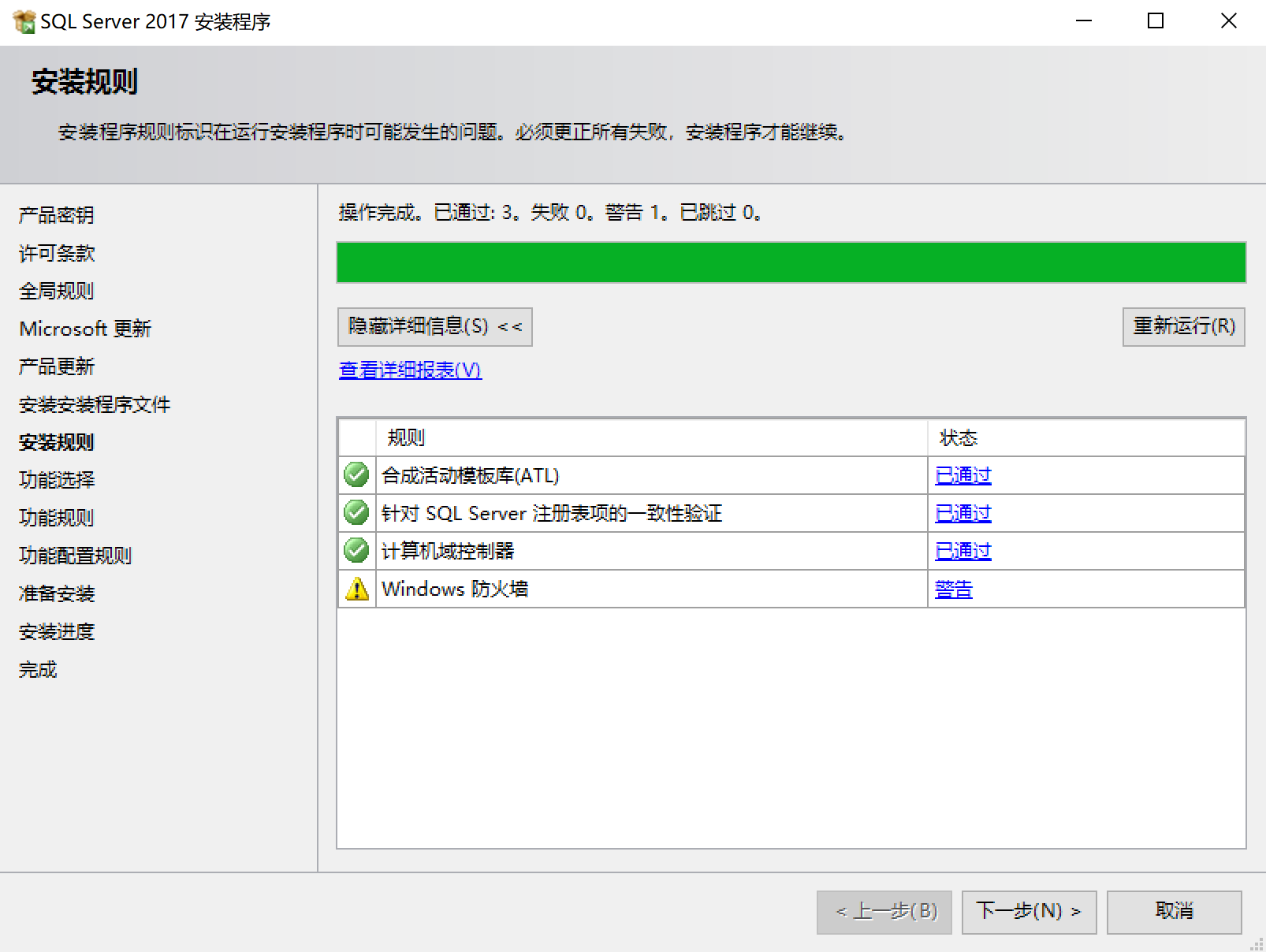Select 产品密钥 step in sidebar

[x=56, y=215]
